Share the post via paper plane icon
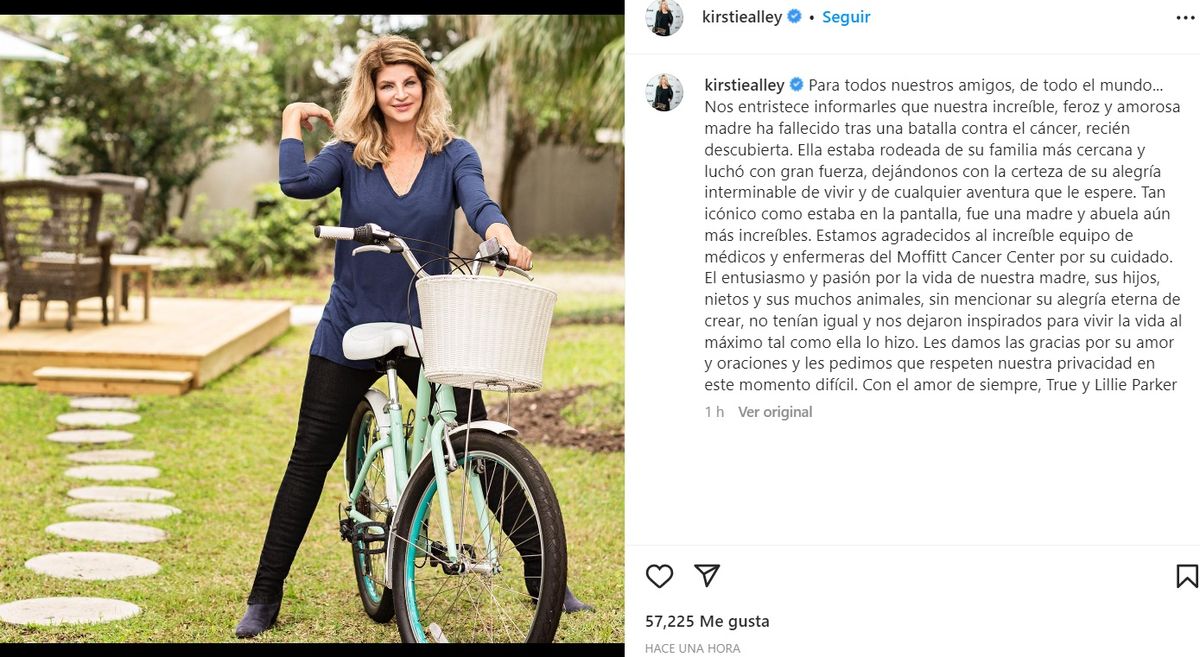 coord(707,576)
